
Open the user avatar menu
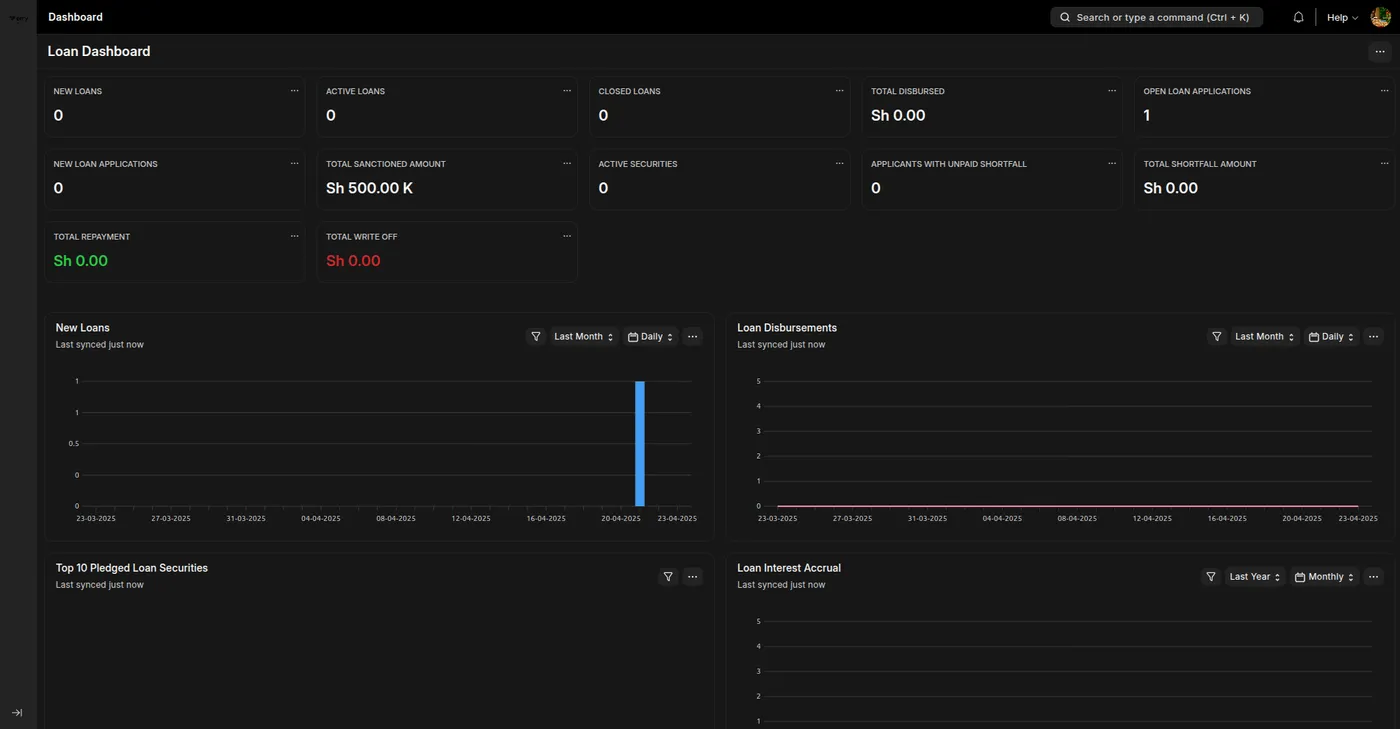(1380, 17)
